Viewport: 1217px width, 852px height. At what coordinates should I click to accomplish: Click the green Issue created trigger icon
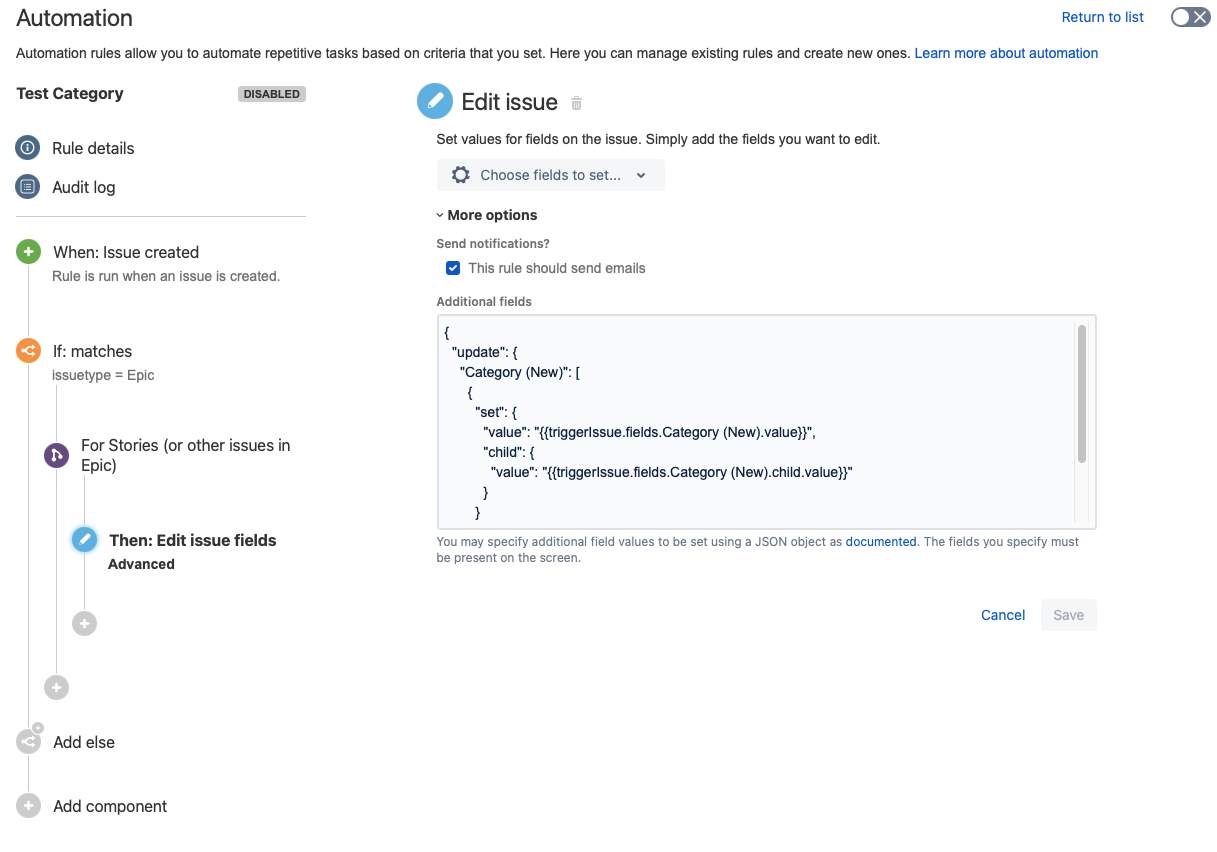28,252
